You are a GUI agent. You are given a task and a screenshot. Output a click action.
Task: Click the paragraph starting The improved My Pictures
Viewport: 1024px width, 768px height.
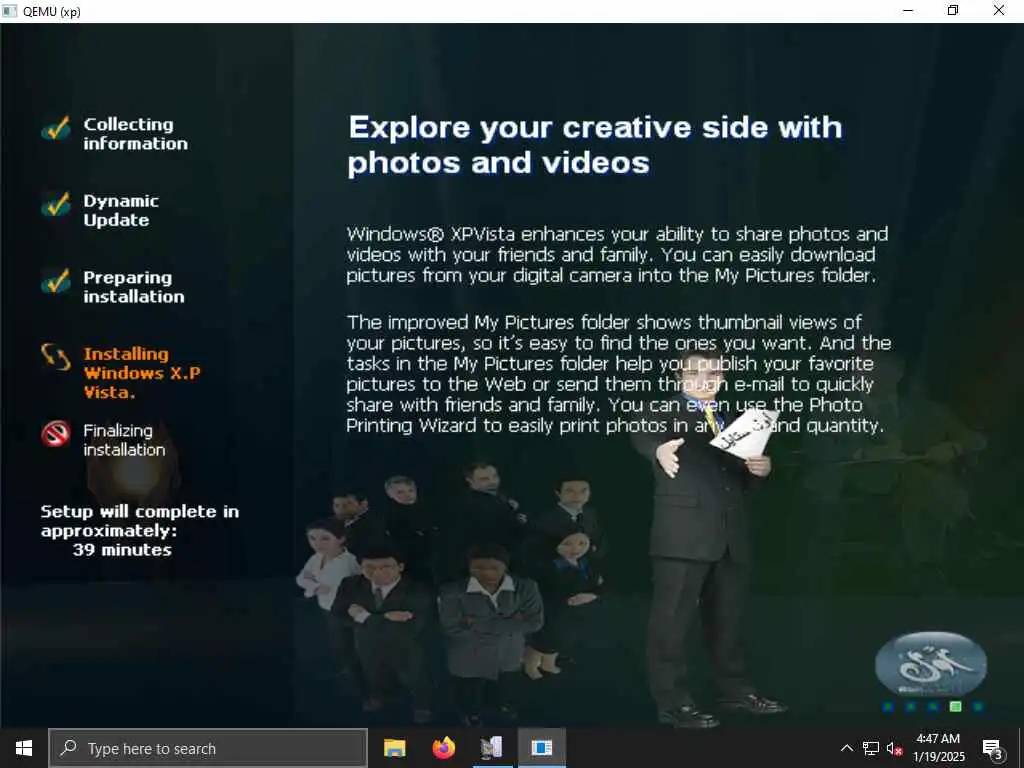(x=618, y=374)
